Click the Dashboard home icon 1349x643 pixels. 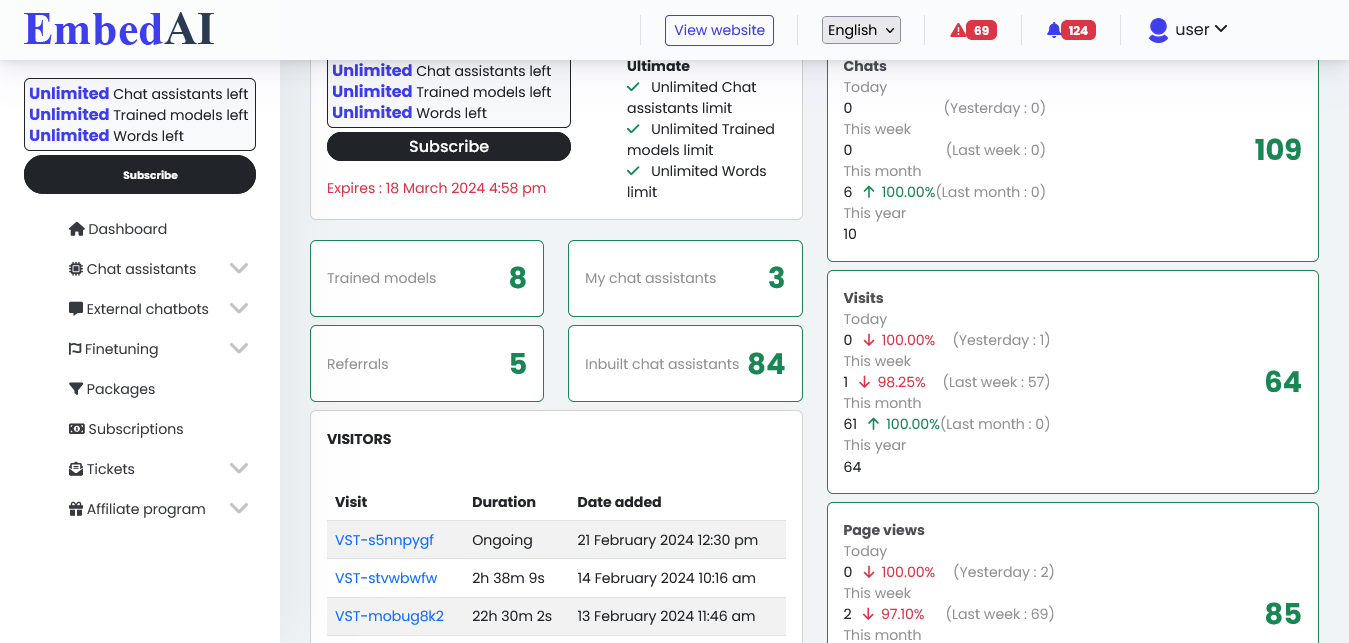76,229
